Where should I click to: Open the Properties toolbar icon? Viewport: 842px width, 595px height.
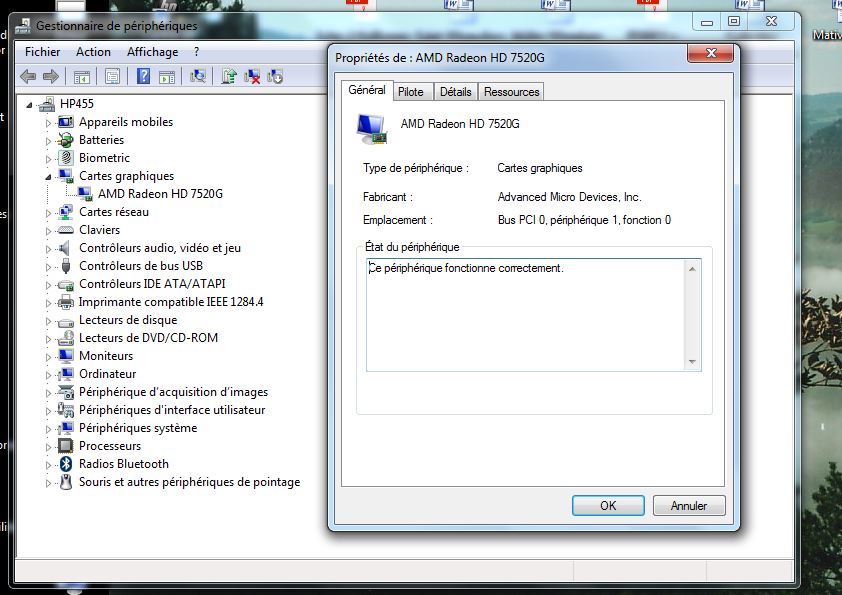tap(112, 76)
